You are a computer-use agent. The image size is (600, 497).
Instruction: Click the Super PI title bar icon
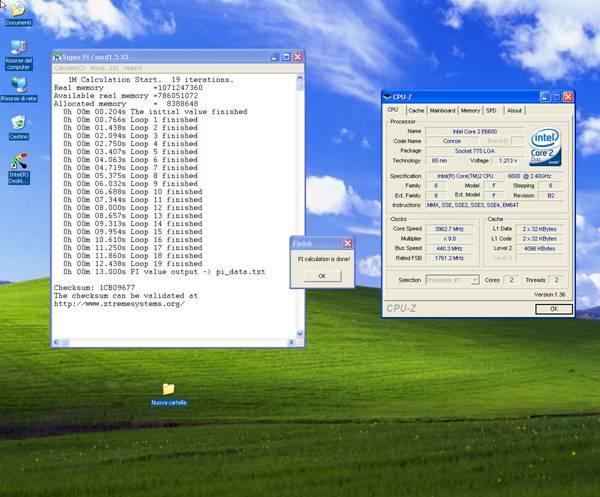click(58, 57)
